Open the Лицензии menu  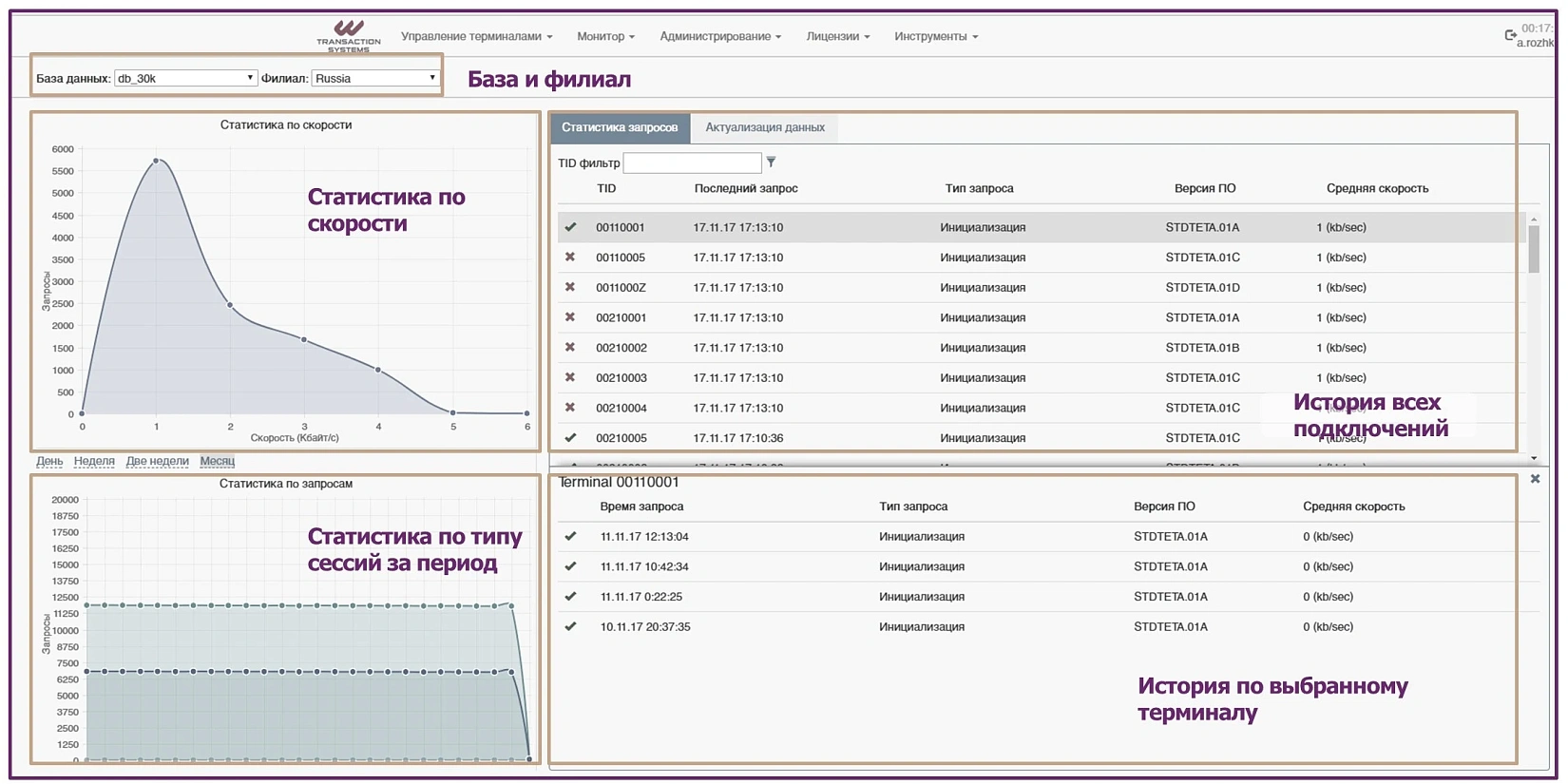(x=837, y=36)
